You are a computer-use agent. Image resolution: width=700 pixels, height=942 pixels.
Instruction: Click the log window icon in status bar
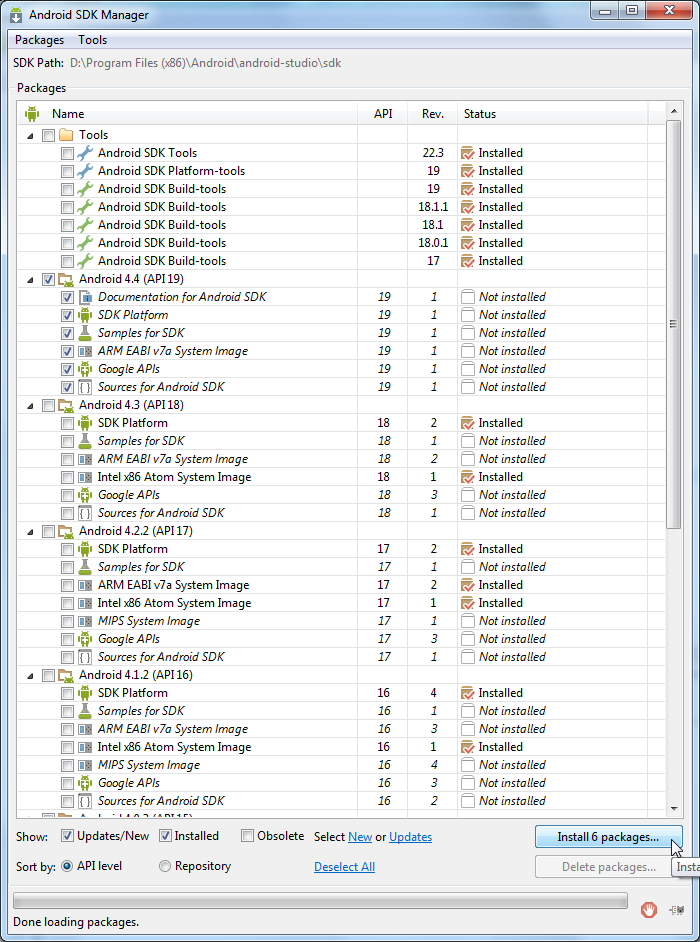(677, 910)
